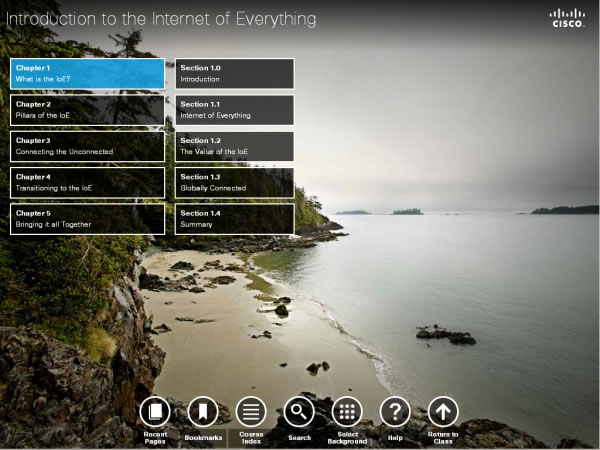
Task: Open the Course Index icon
Action: pos(250,411)
